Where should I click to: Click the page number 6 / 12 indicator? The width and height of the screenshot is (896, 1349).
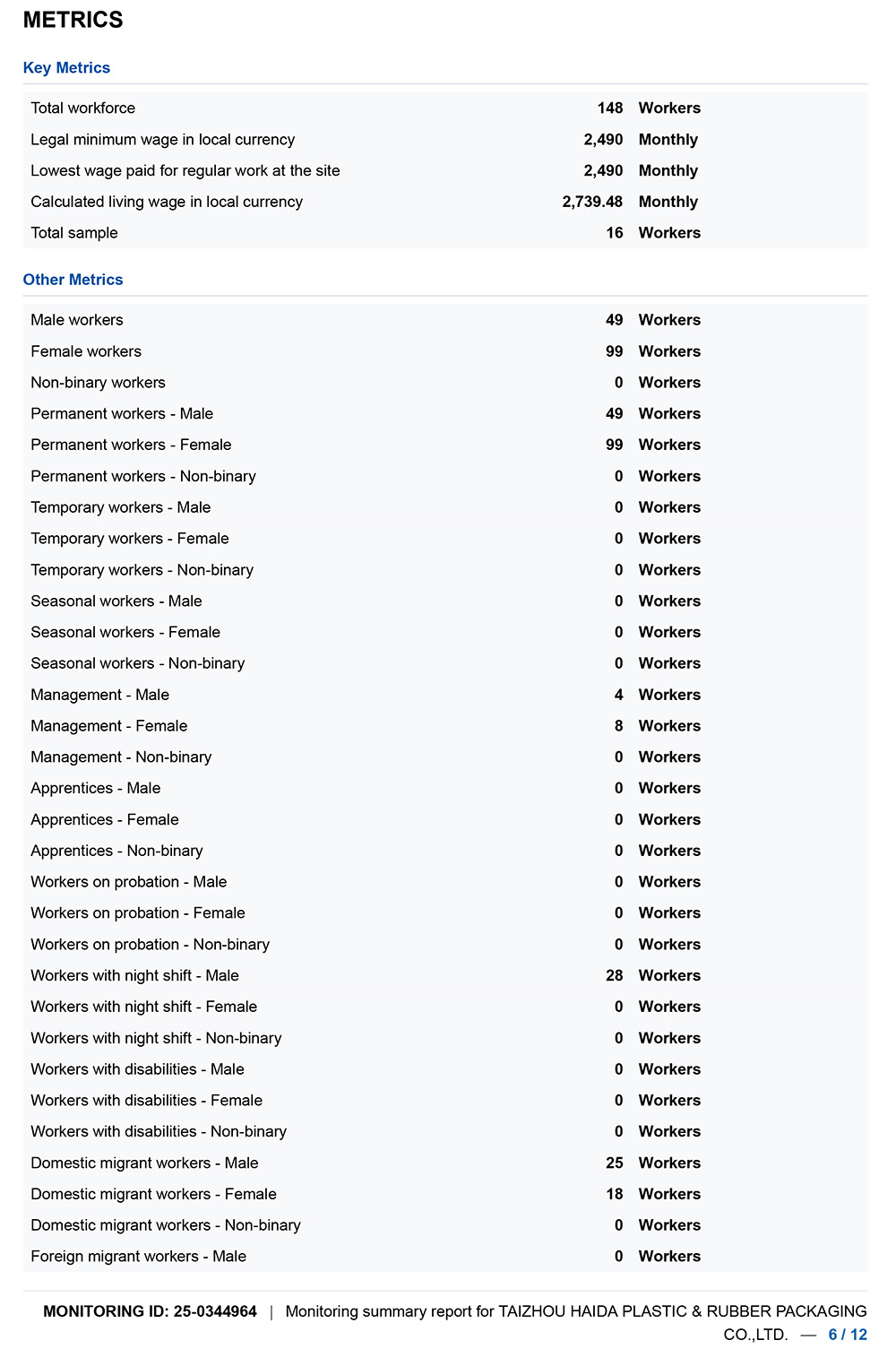click(848, 1335)
